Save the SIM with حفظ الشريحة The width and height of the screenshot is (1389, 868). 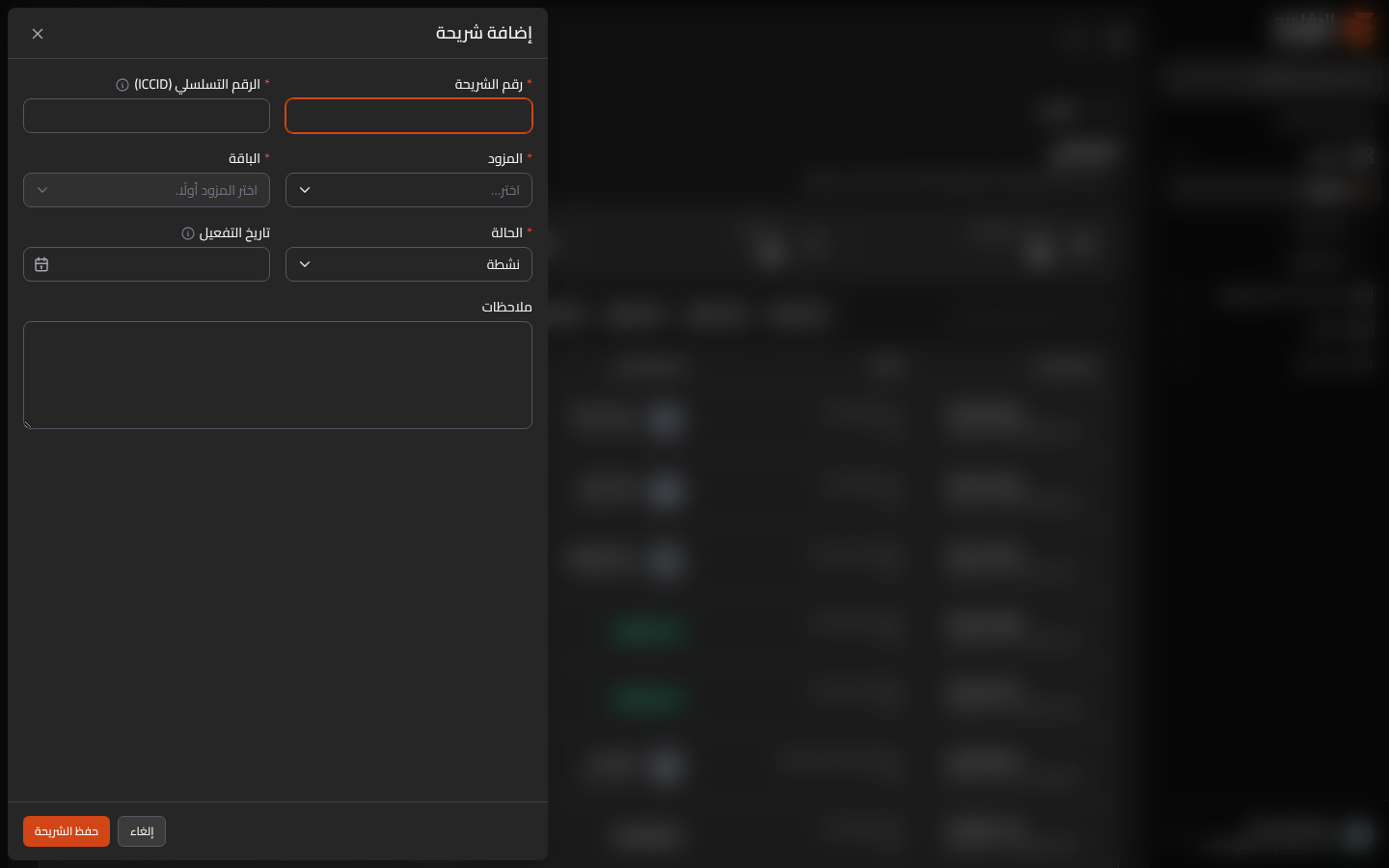(67, 831)
